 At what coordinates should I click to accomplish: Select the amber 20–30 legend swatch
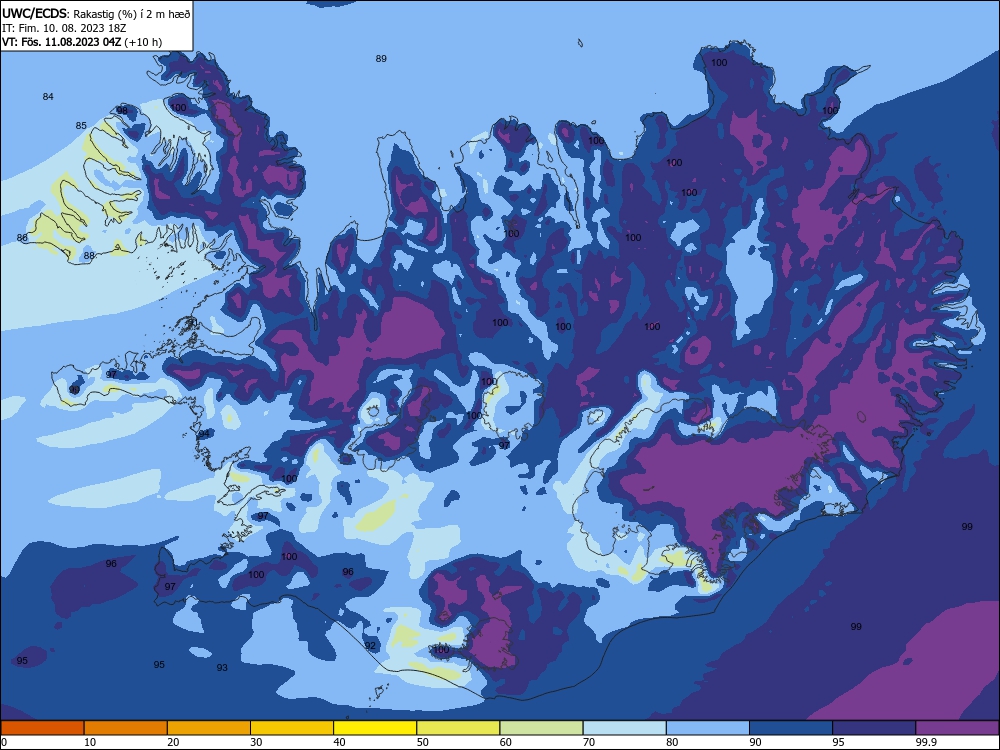pyautogui.click(x=209, y=728)
